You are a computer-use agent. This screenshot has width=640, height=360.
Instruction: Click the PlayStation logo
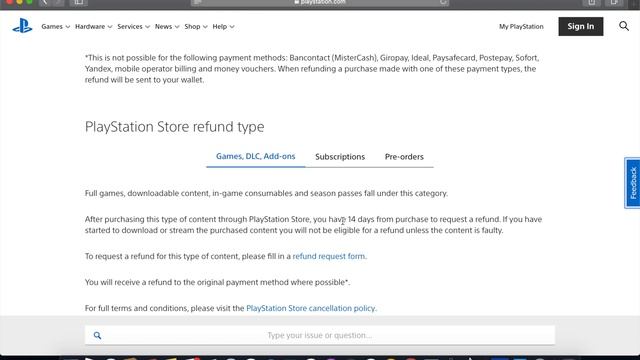click(22, 26)
